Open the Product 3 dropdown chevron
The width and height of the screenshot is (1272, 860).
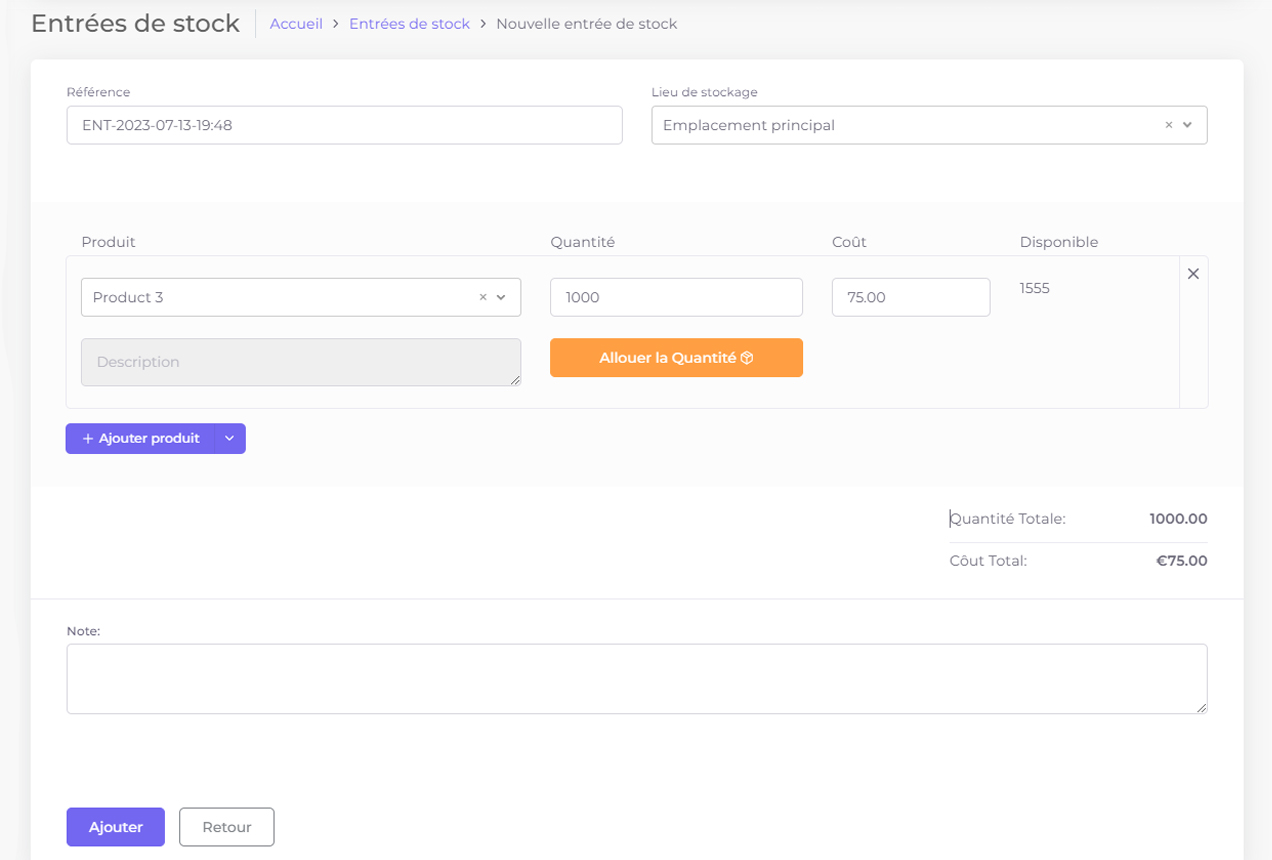[x=502, y=298]
